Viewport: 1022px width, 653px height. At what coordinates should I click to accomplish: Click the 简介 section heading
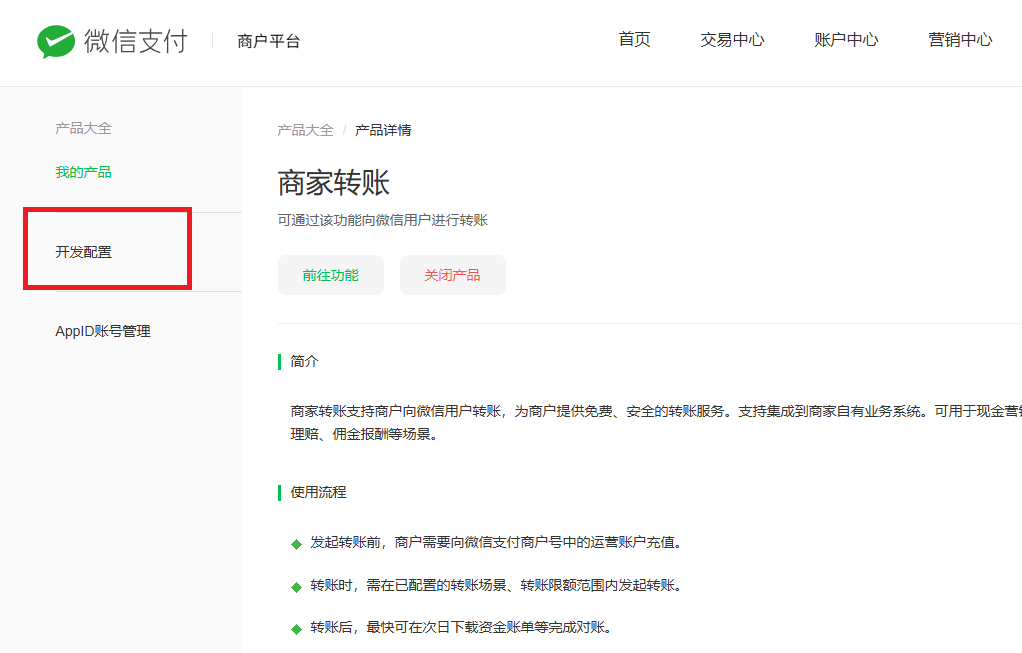pyautogui.click(x=304, y=361)
